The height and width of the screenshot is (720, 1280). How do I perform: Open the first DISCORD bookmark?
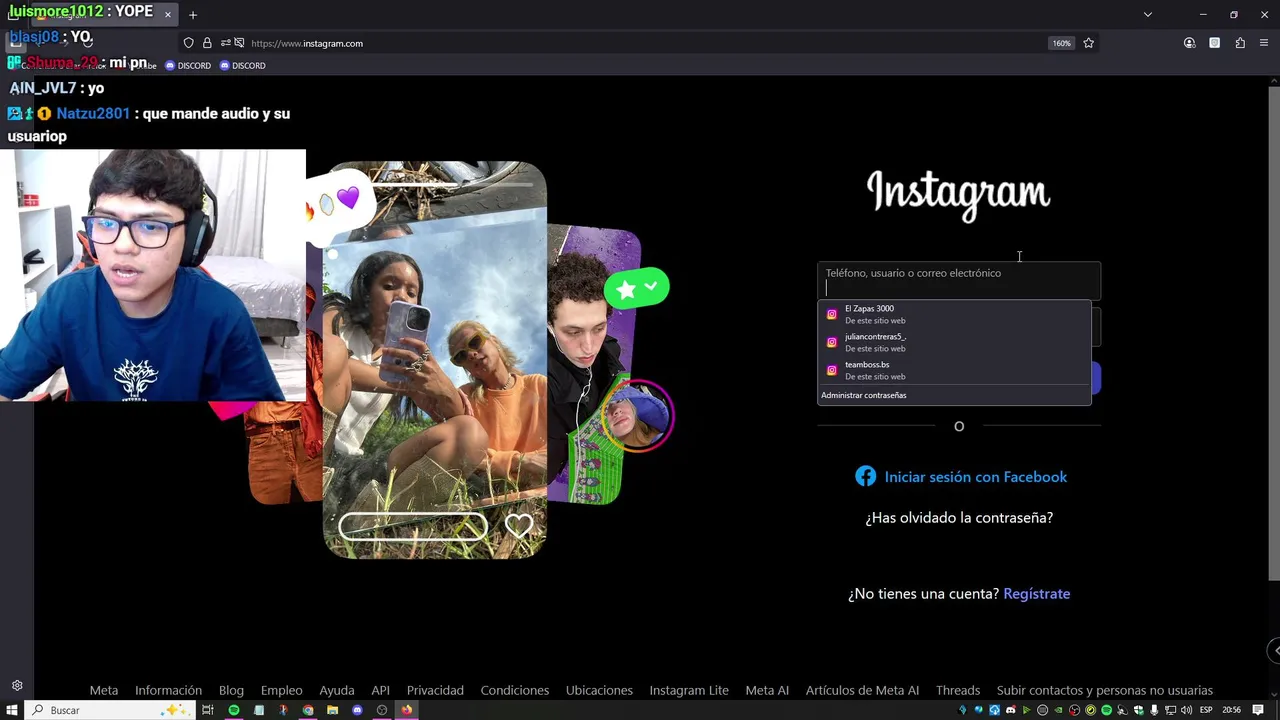[x=188, y=65]
